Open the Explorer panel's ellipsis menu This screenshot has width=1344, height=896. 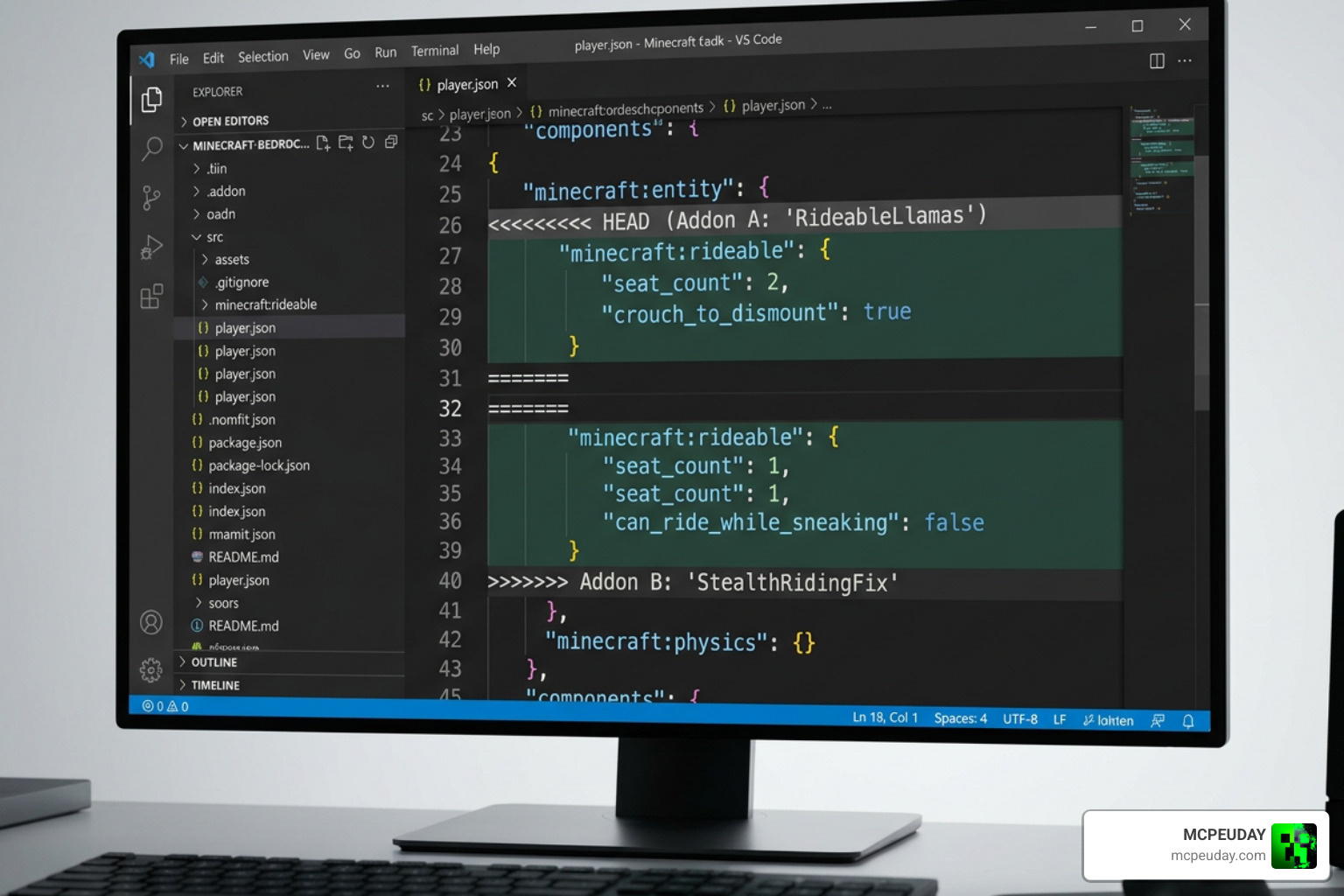(x=382, y=86)
